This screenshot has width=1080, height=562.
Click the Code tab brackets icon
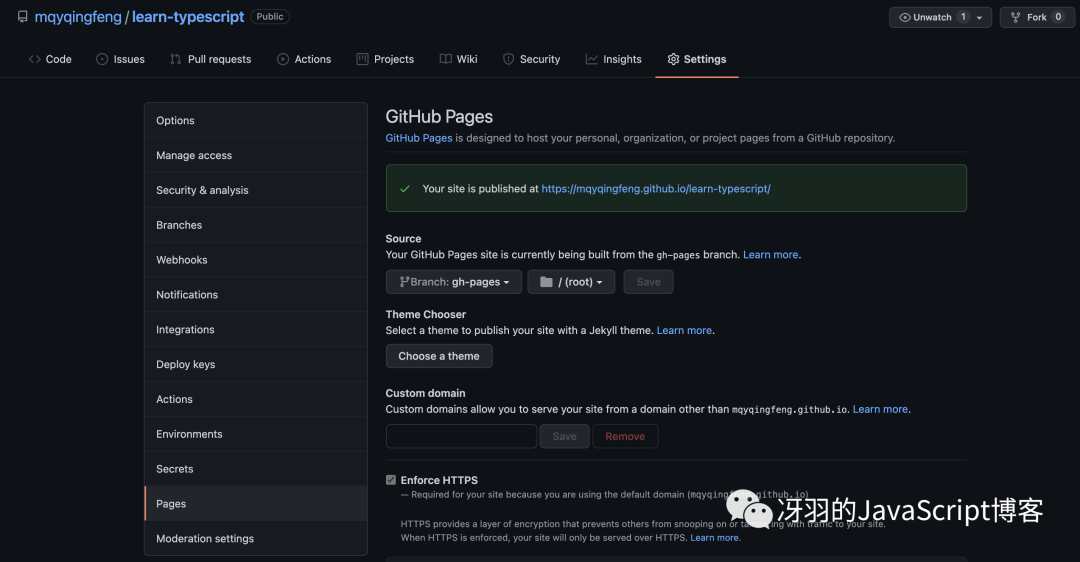click(34, 59)
